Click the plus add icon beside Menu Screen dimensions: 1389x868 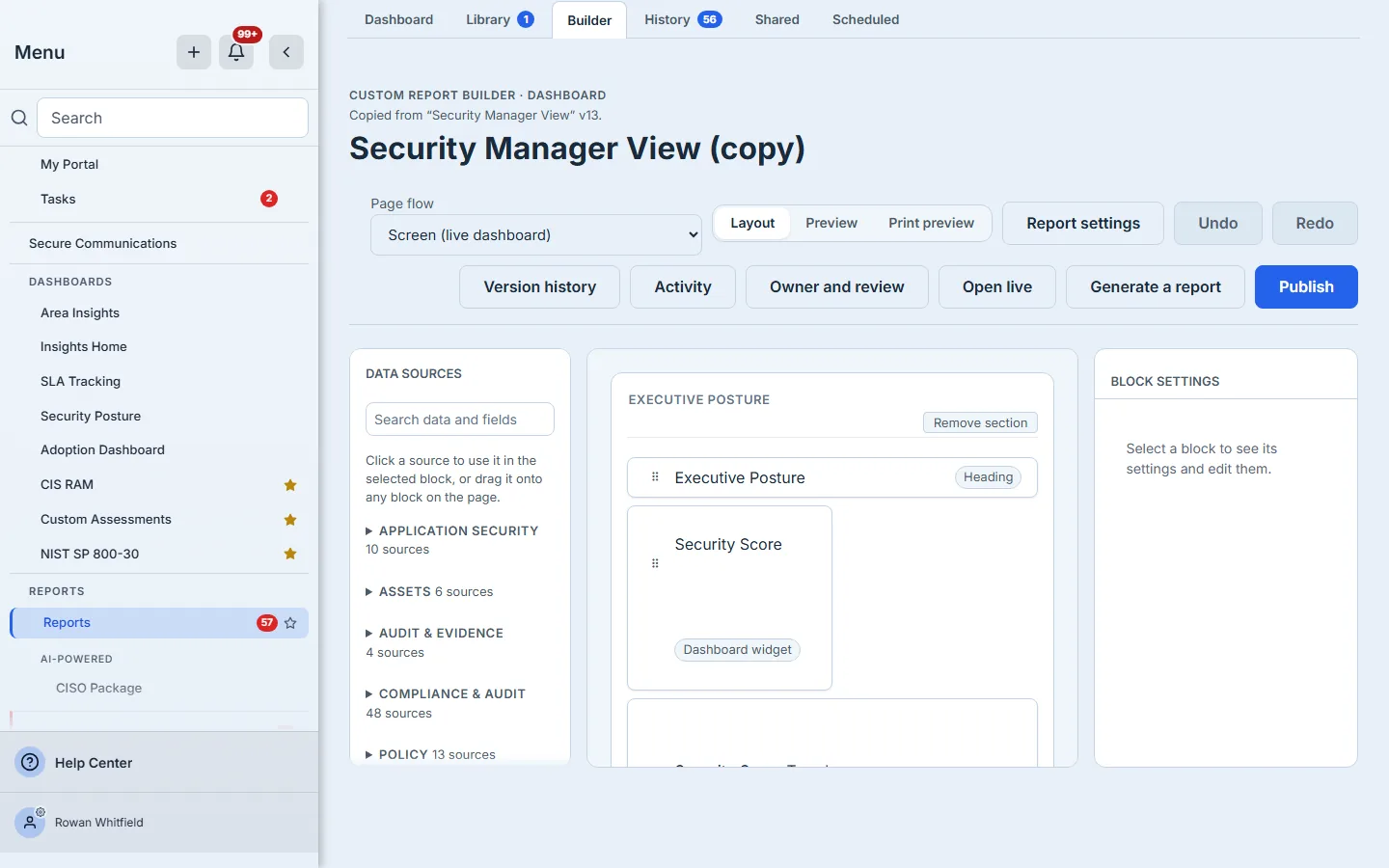194,52
